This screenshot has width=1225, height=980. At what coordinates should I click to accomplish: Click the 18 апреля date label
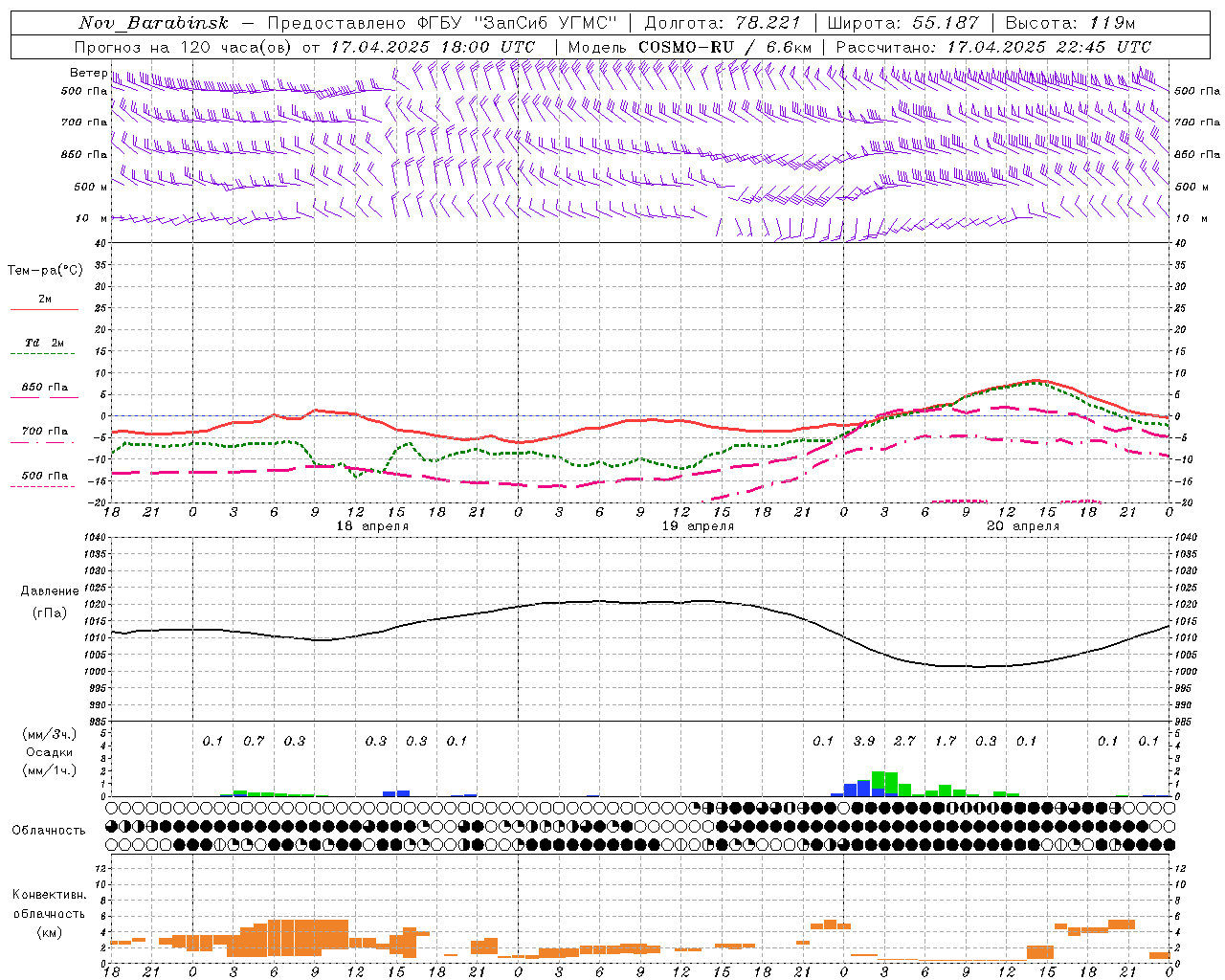click(372, 526)
